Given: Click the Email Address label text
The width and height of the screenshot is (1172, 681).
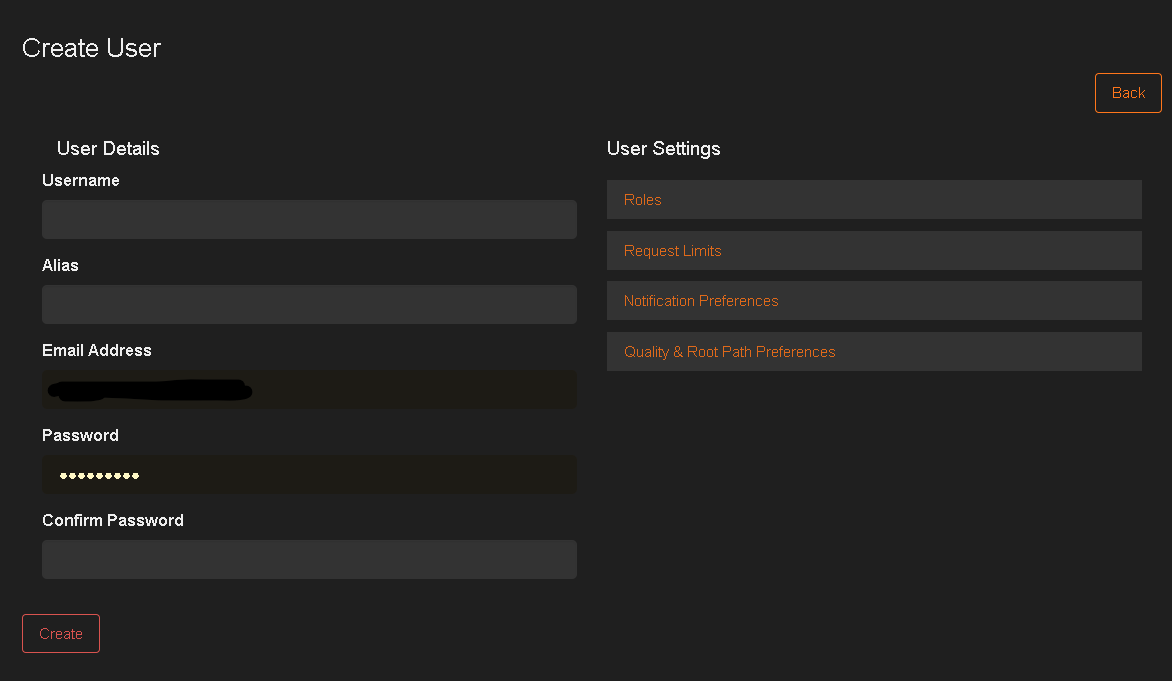Looking at the screenshot, I should click(x=97, y=351).
